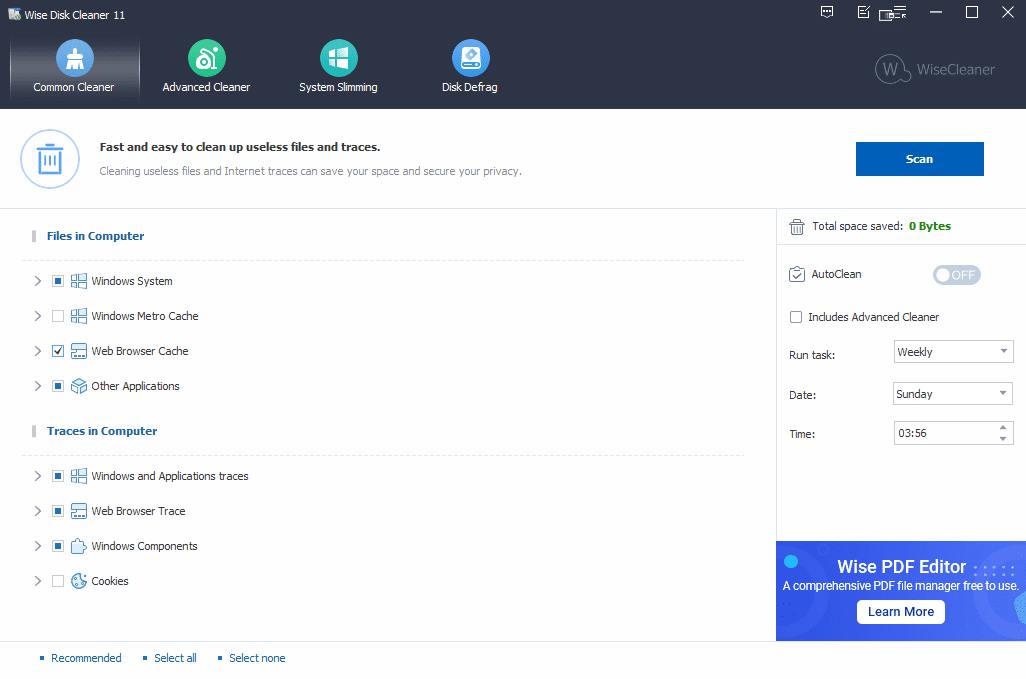Expand the Windows System tree item
The width and height of the screenshot is (1026, 679).
point(37,281)
